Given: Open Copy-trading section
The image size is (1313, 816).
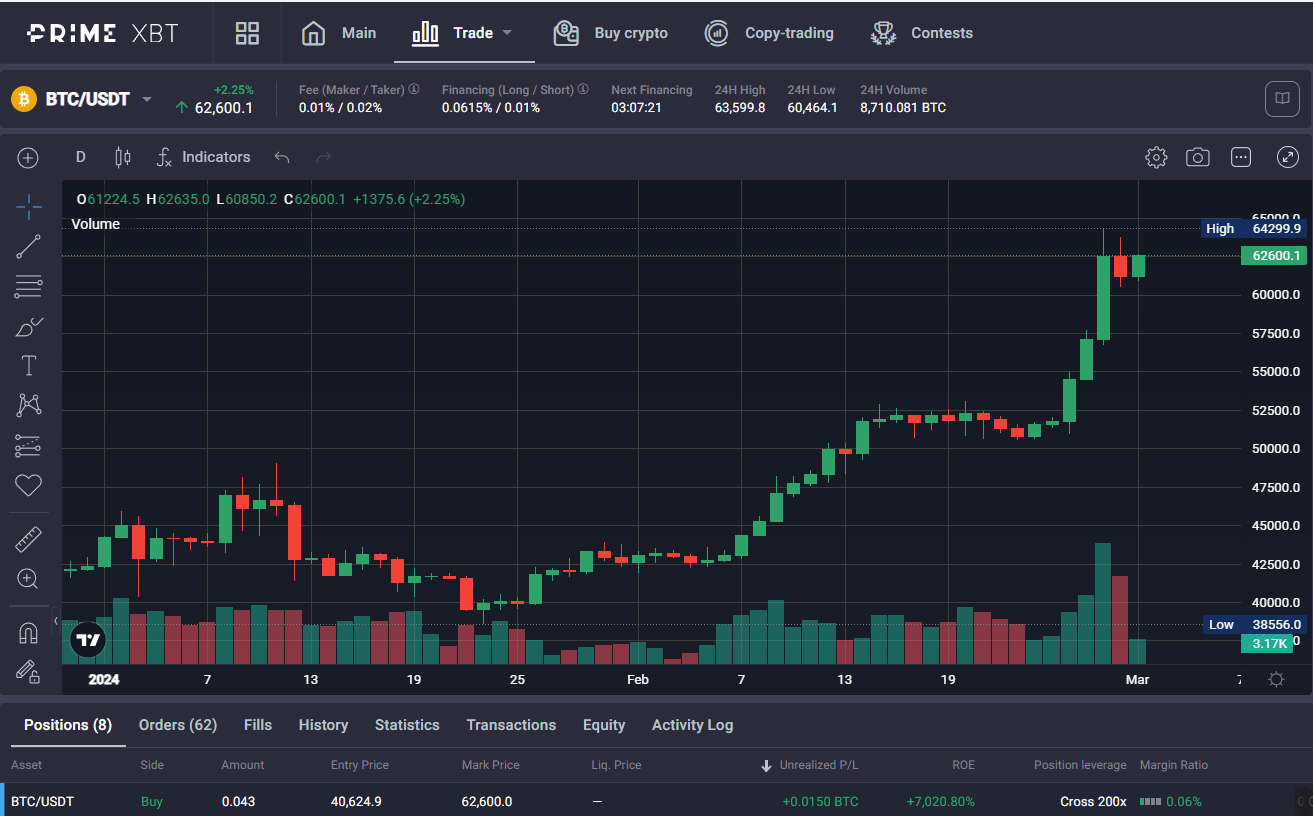Looking at the screenshot, I should (769, 33).
